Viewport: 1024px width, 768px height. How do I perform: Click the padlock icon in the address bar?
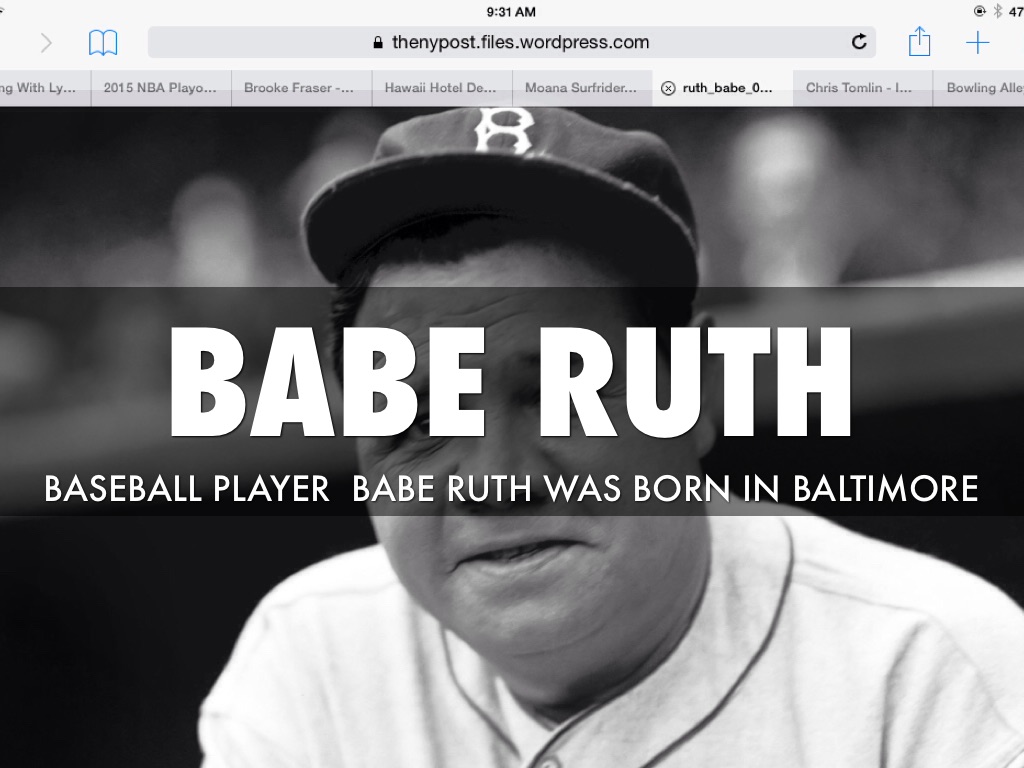[x=377, y=43]
